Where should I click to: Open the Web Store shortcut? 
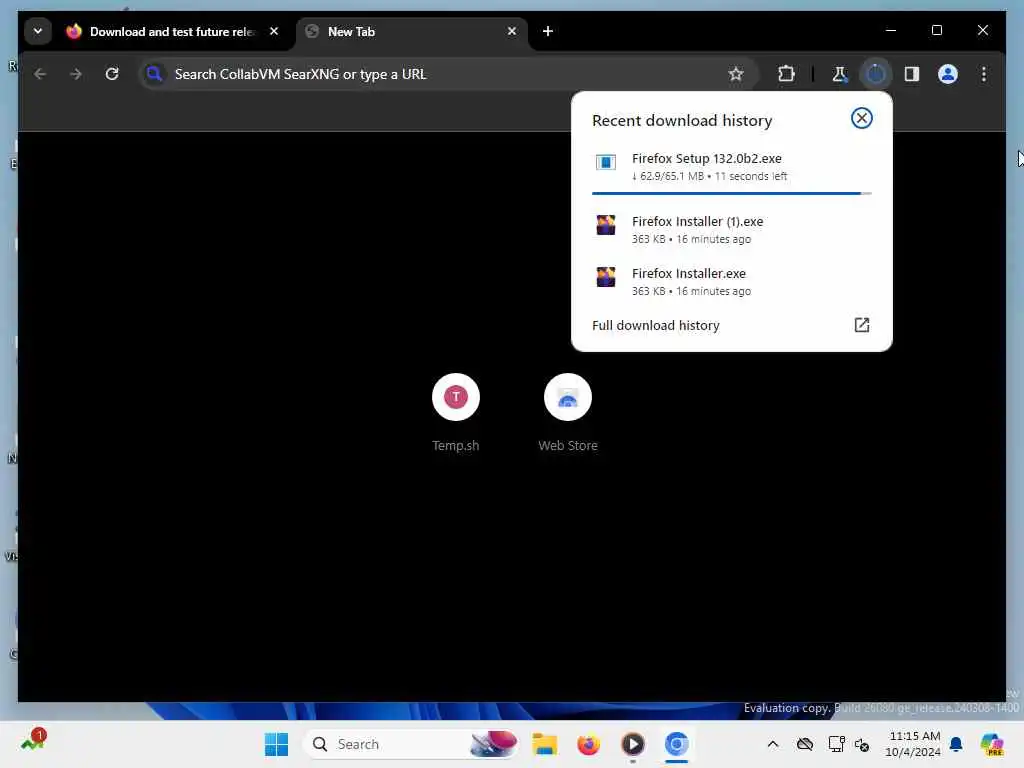[x=568, y=413]
